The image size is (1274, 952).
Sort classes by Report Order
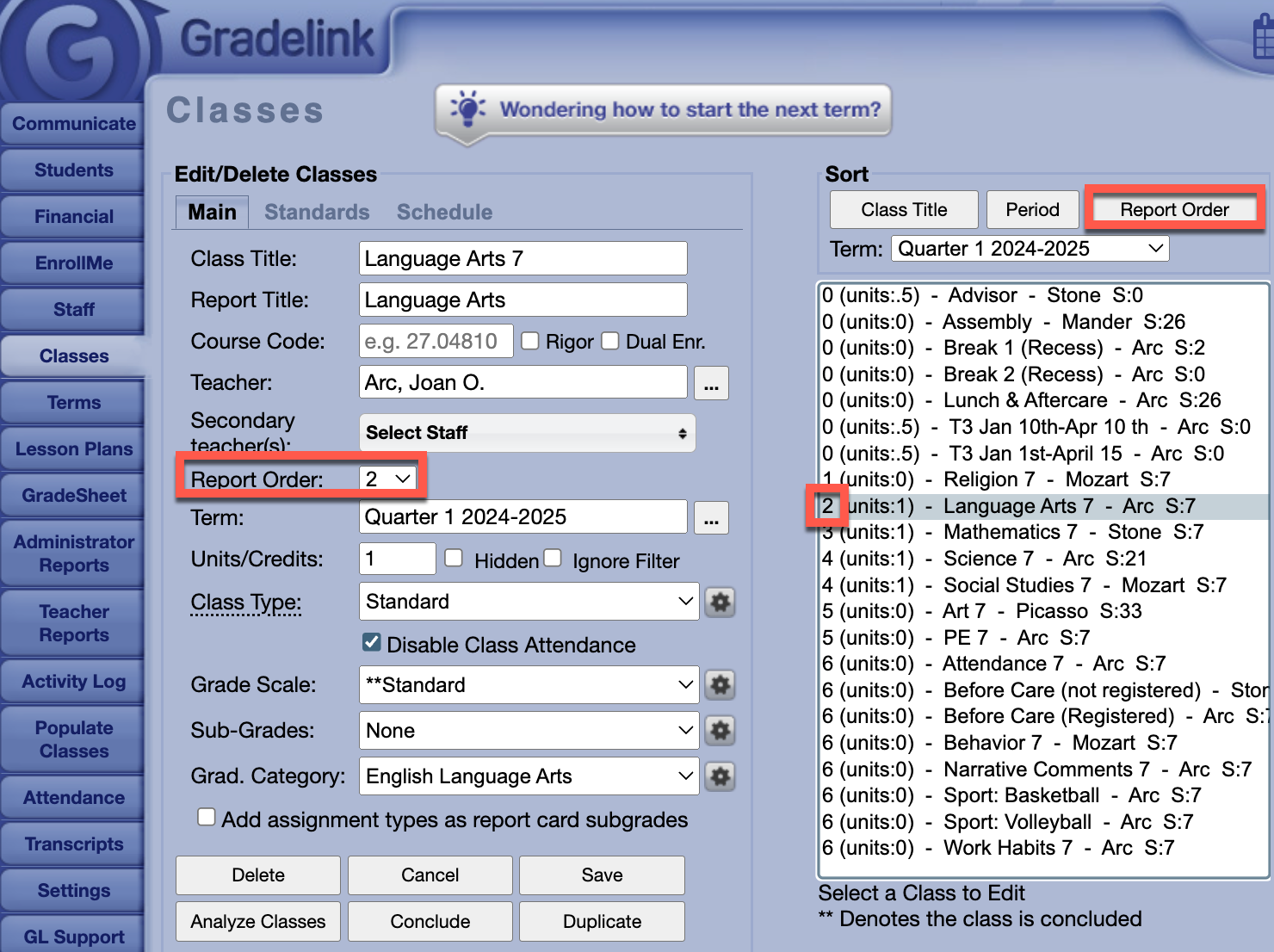click(x=1174, y=210)
